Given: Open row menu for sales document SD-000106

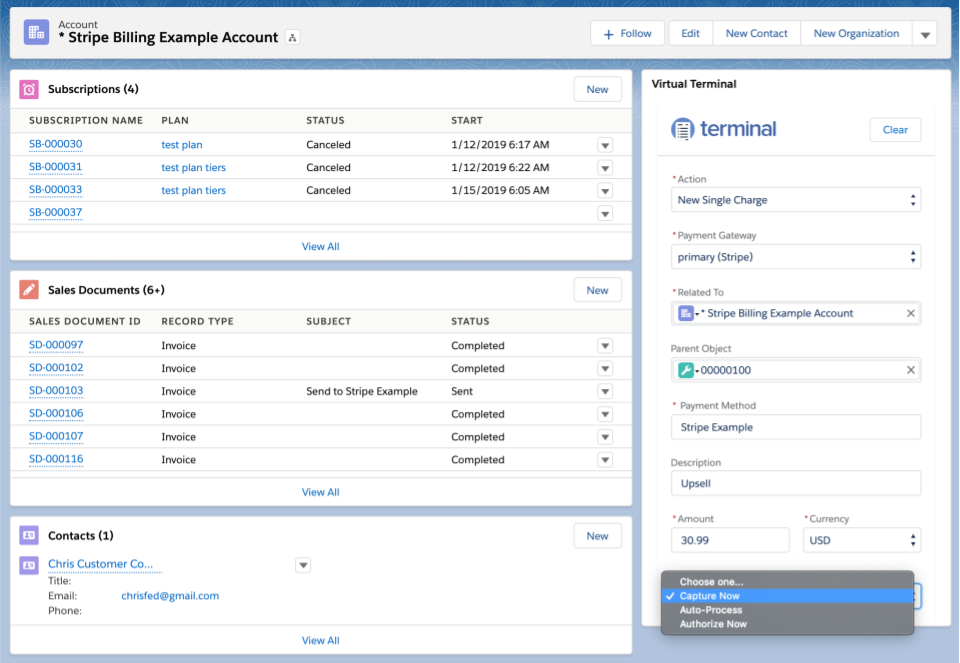Looking at the screenshot, I should coord(605,414).
